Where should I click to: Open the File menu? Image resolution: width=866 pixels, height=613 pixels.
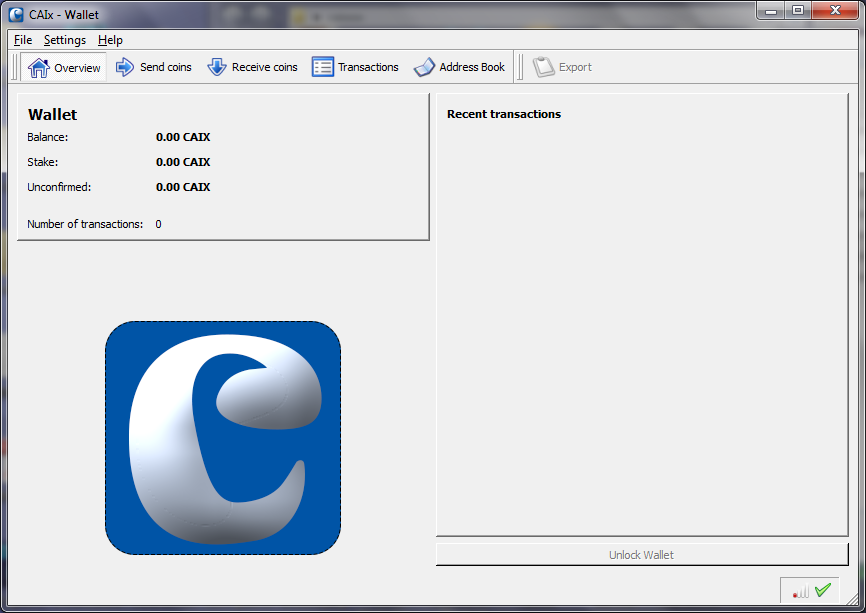pos(23,40)
